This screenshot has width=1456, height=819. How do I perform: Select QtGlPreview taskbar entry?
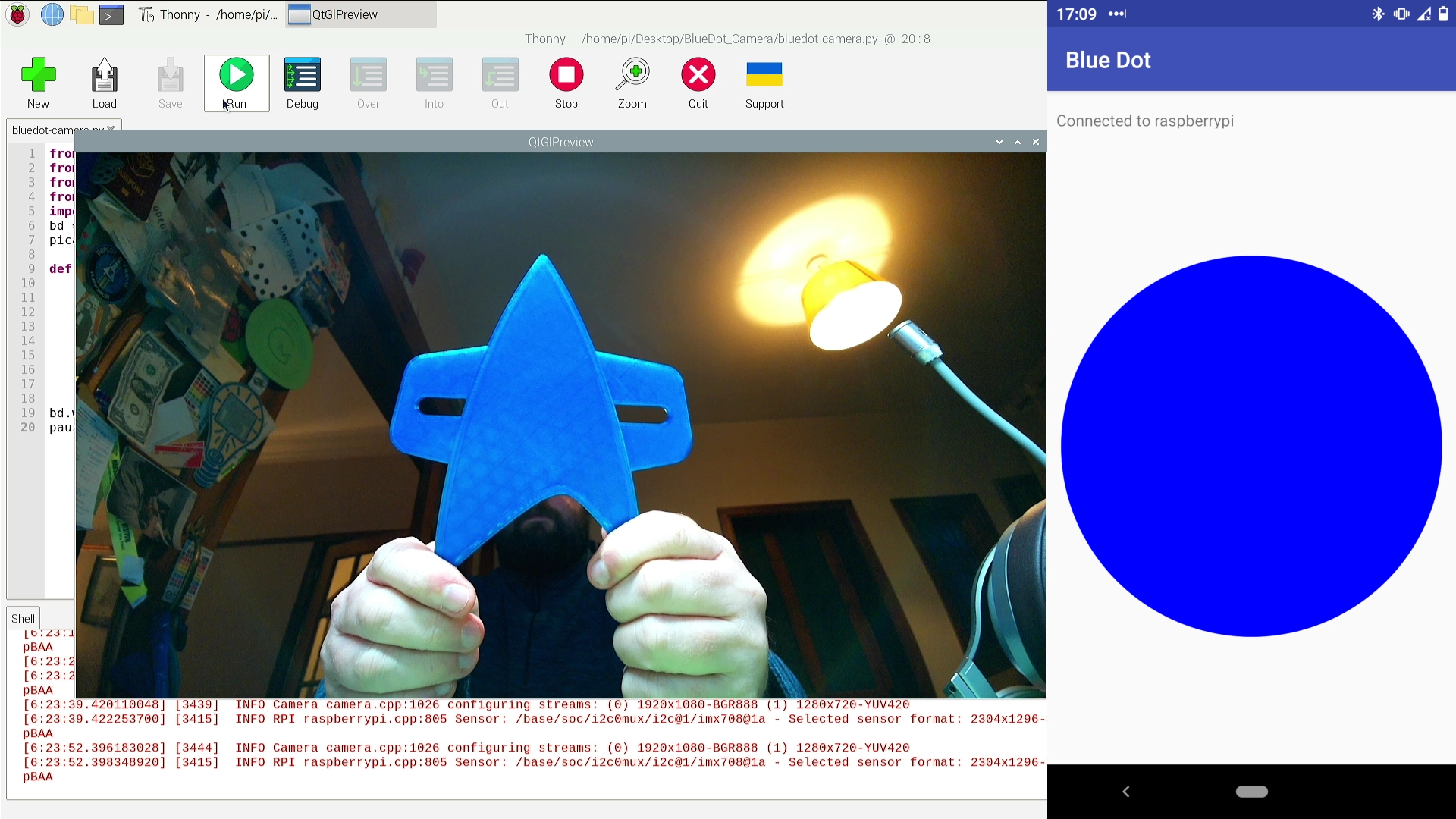[x=360, y=14]
